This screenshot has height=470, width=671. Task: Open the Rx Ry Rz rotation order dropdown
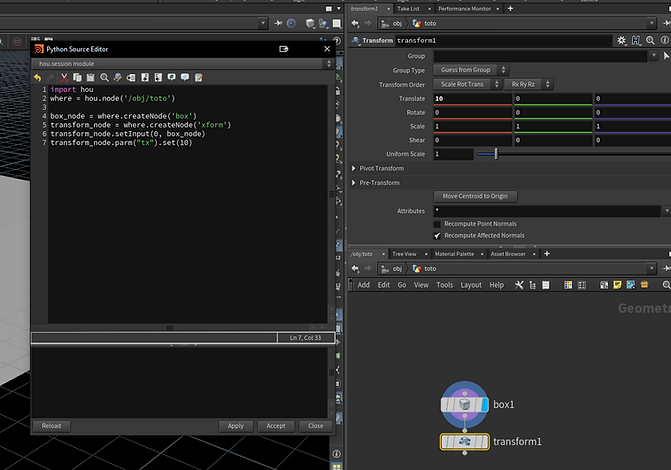[528, 84]
